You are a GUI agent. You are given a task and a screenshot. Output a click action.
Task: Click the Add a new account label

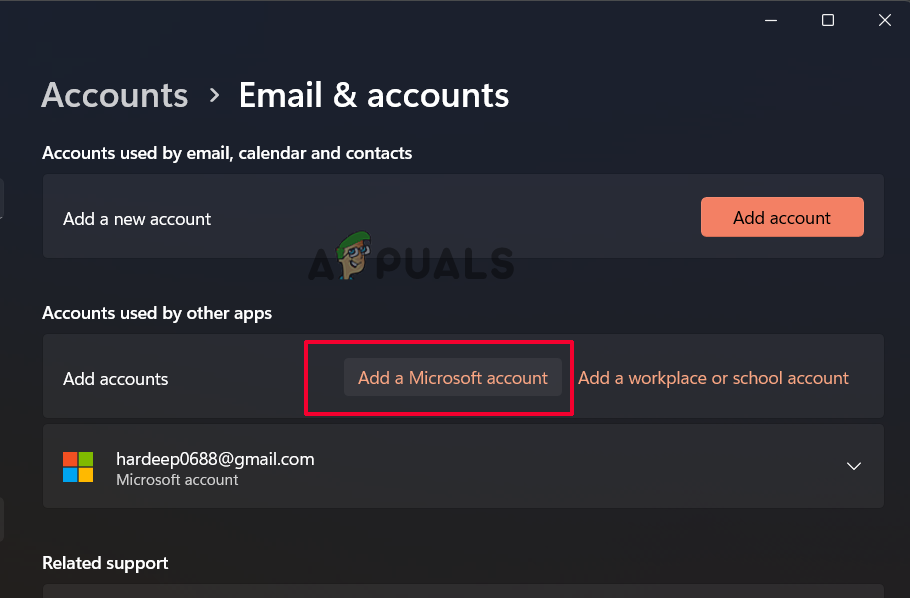tap(137, 219)
